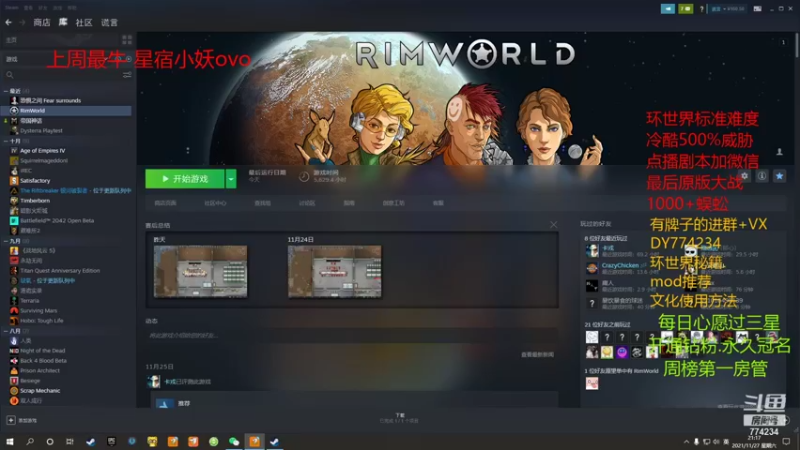Select Scrap Mechanic in the list
Image resolution: width=800 pixels, height=450 pixels.
pos(40,391)
